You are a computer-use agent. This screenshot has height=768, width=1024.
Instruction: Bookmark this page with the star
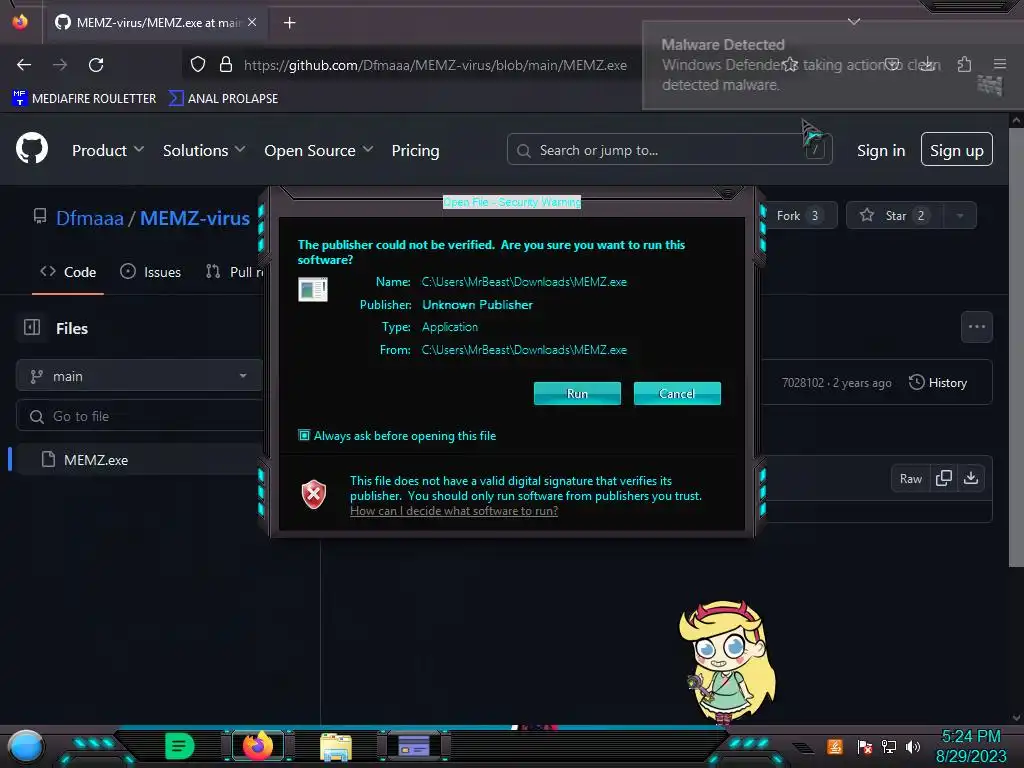click(790, 64)
